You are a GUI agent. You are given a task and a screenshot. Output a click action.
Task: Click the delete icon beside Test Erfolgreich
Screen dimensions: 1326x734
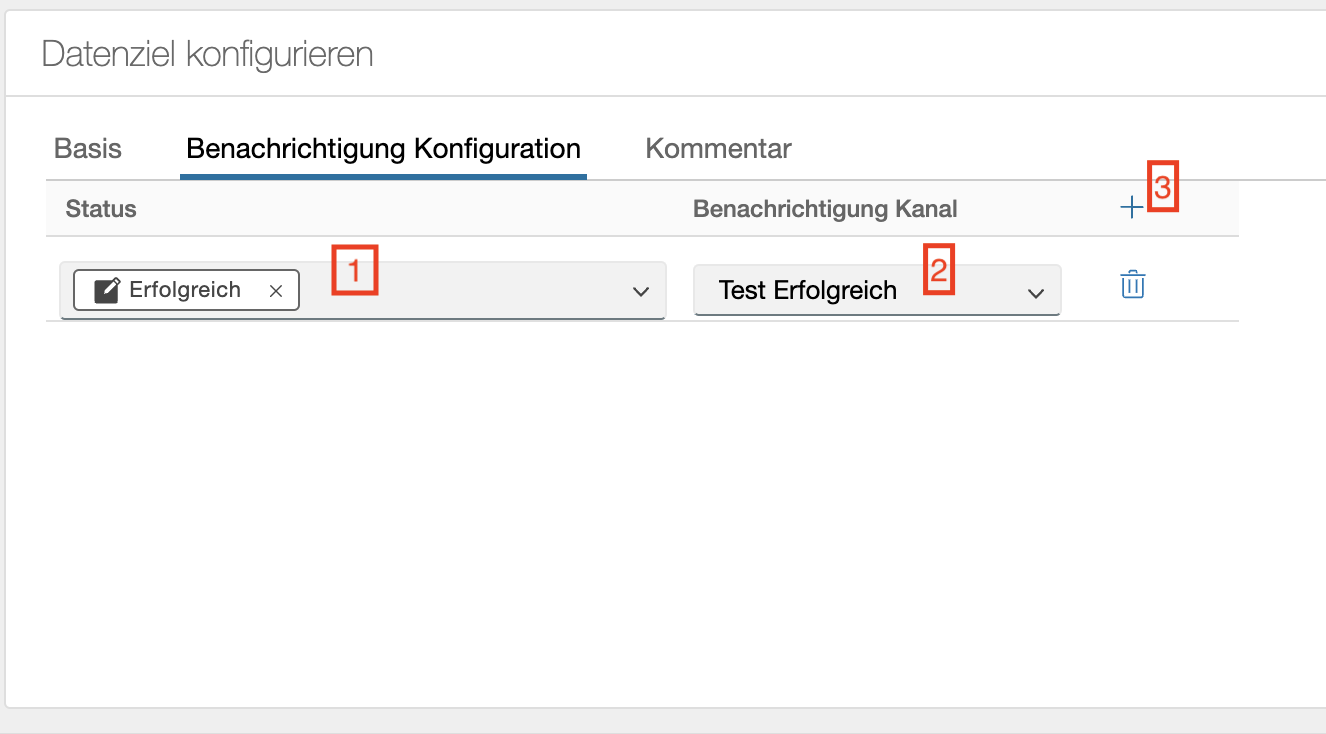[x=1132, y=285]
